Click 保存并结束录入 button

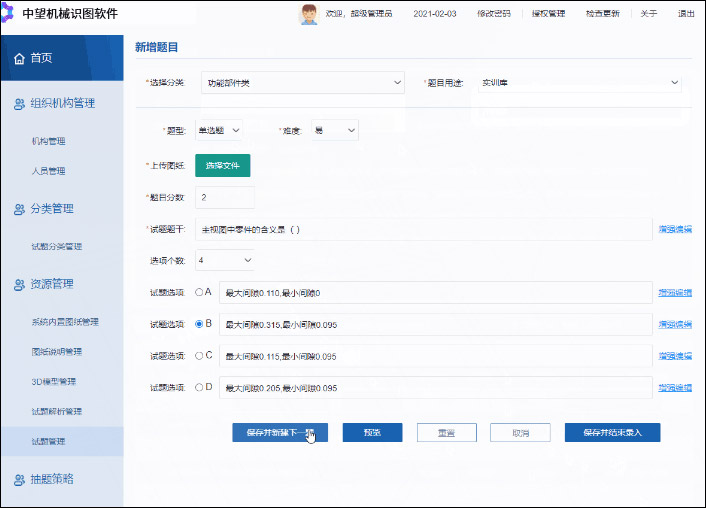(612, 433)
